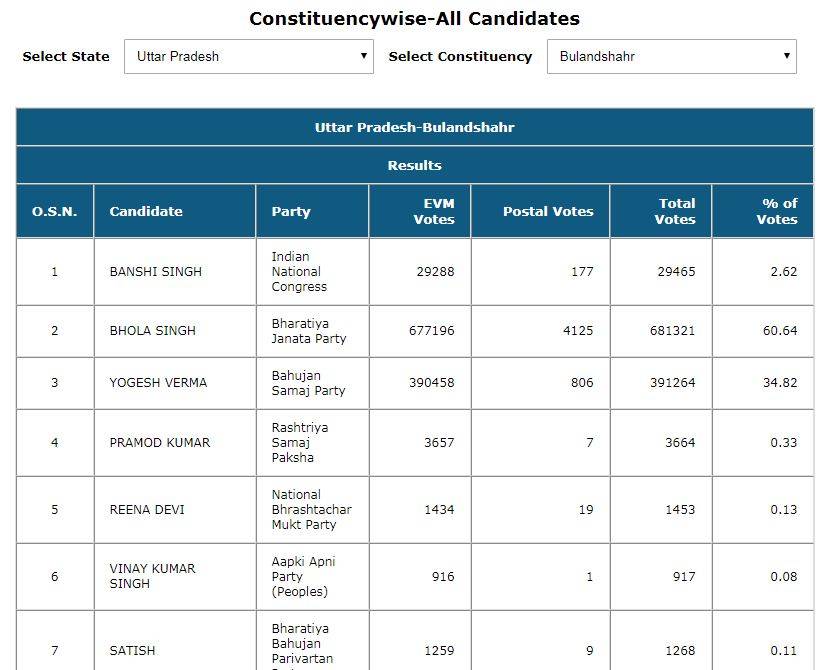Image resolution: width=827 pixels, height=670 pixels.
Task: Click the Party column header
Action: 291,211
